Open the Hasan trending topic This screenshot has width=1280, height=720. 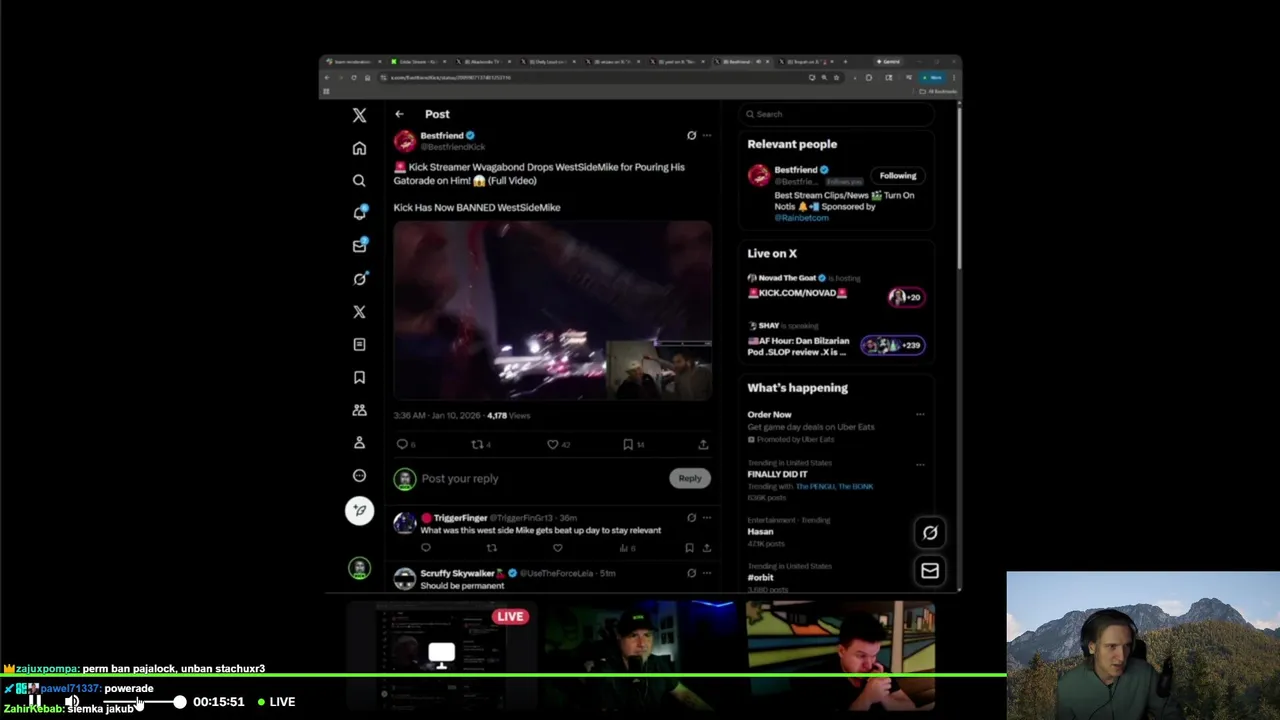pos(760,531)
